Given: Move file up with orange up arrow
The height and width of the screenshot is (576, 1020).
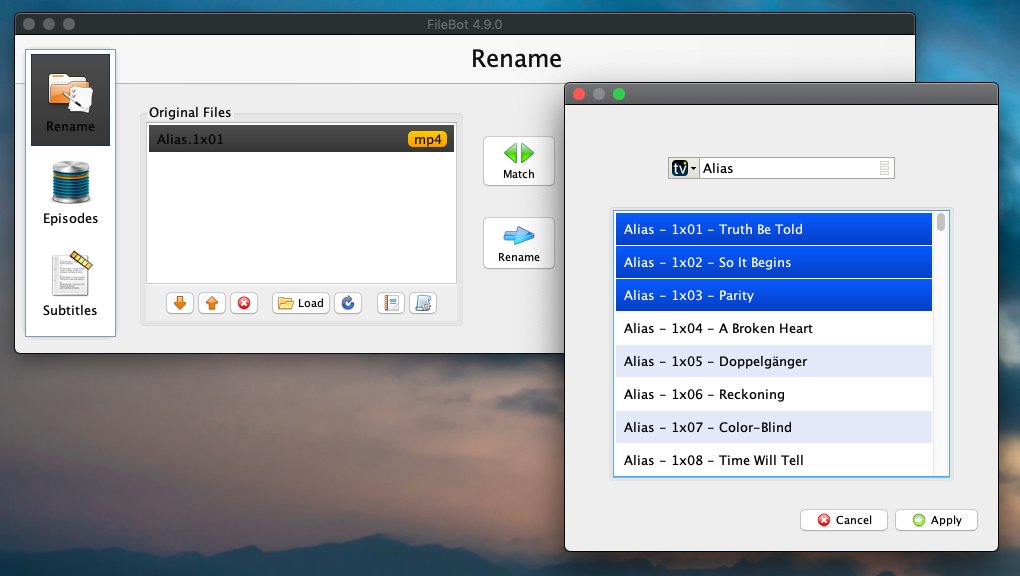Looking at the screenshot, I should 212,303.
